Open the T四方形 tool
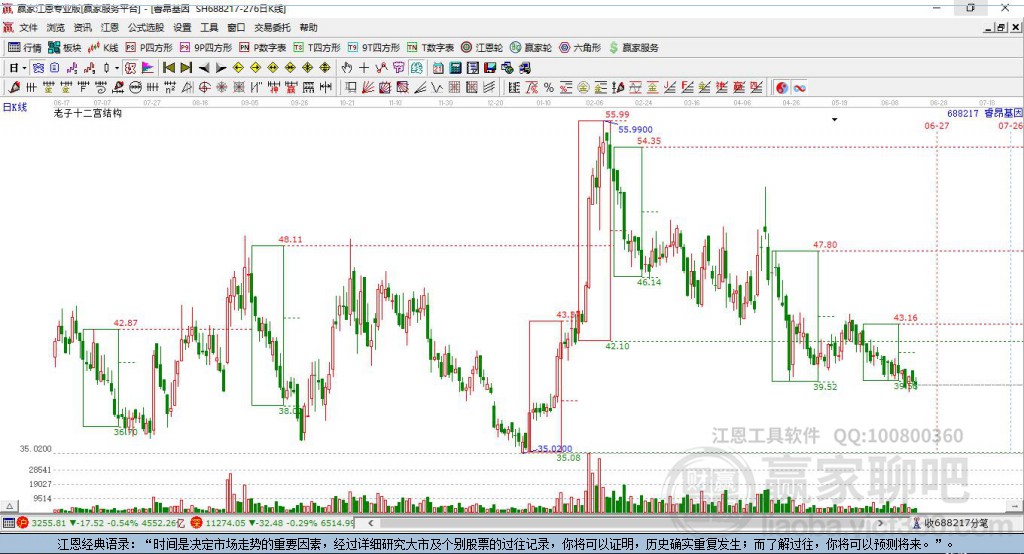This screenshot has width=1024, height=554. click(317, 48)
